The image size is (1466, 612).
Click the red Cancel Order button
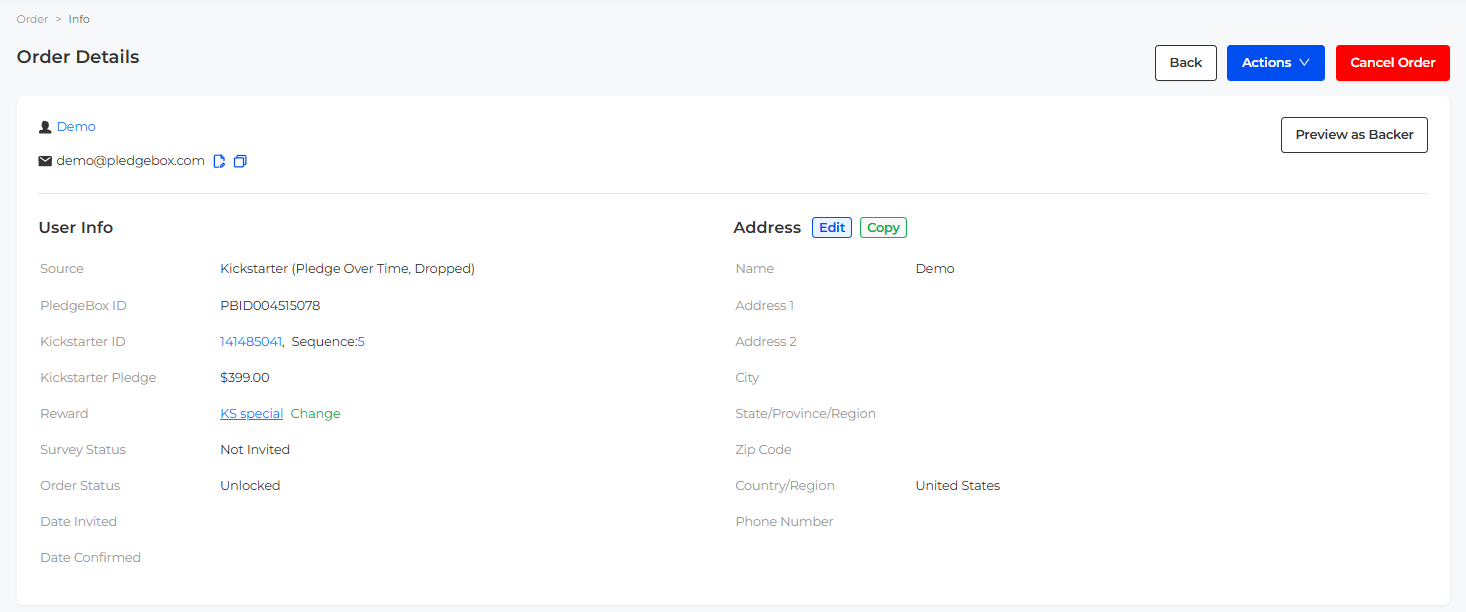[x=1392, y=63]
